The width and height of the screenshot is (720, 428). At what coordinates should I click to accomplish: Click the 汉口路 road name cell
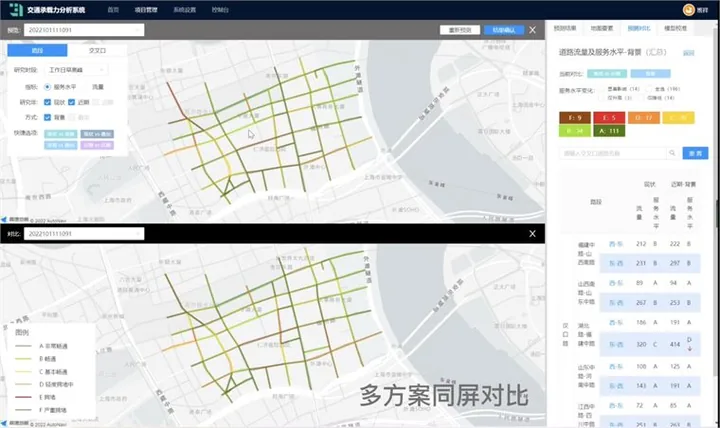(x=565, y=335)
